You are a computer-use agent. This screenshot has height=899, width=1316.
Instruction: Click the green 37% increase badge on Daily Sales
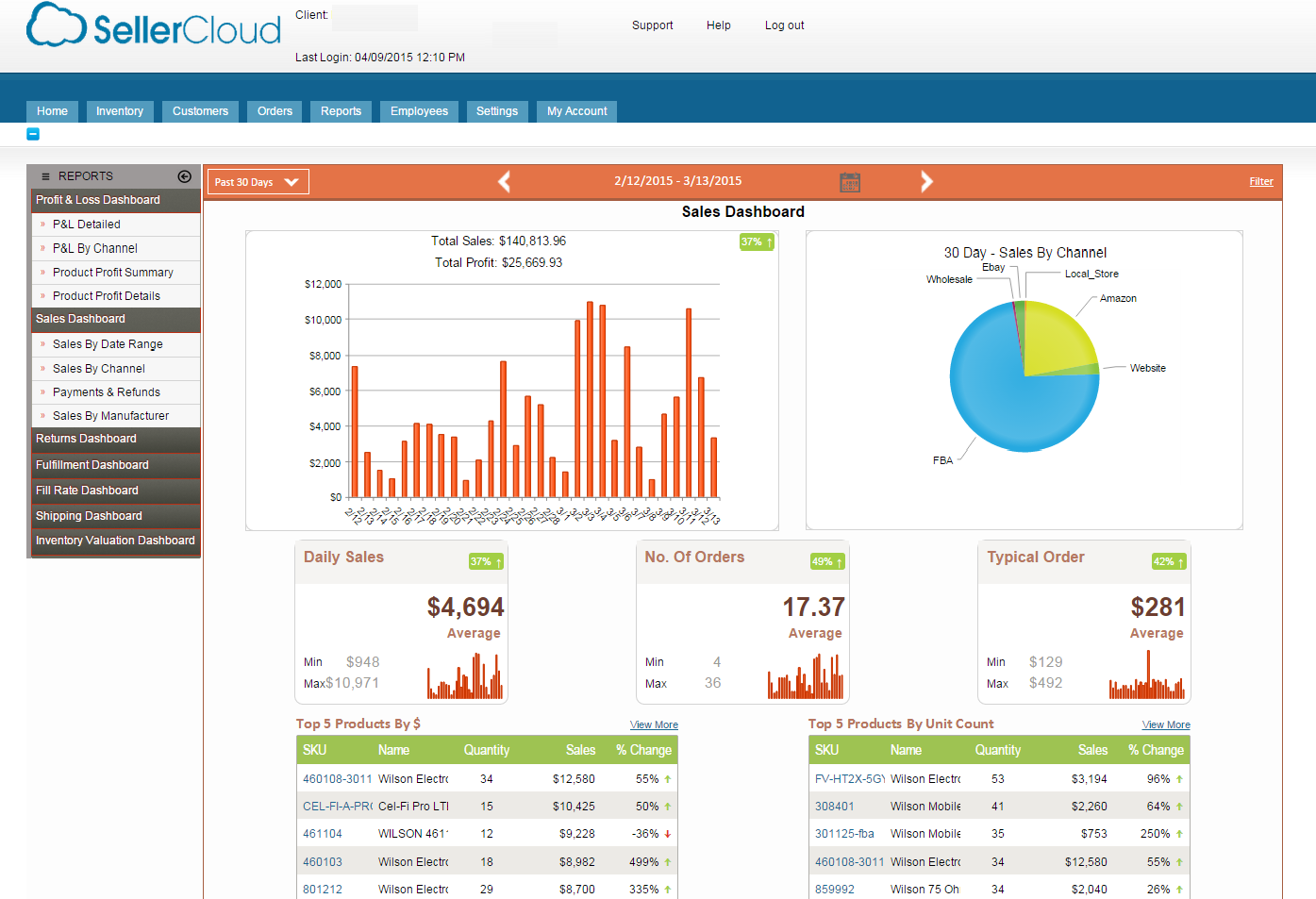pyautogui.click(x=484, y=560)
